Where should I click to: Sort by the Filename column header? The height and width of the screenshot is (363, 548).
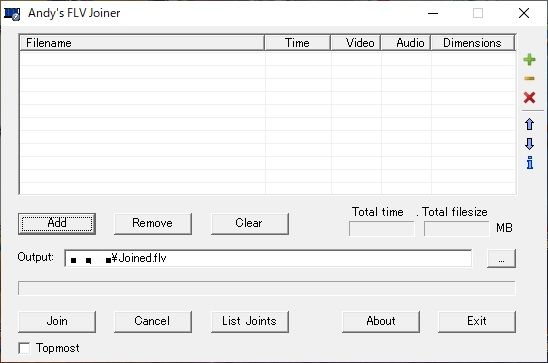(142, 43)
